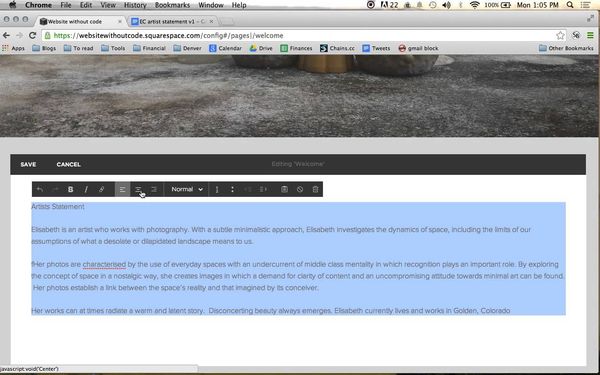Open the Apple menu
The height and width of the screenshot is (375, 600).
tap(13, 5)
